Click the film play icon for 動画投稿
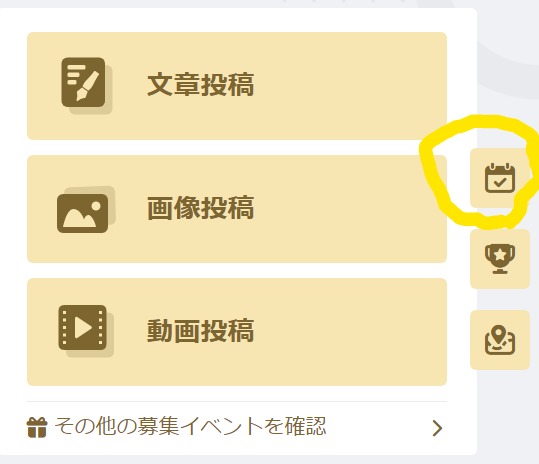The height and width of the screenshot is (464, 539). [86, 331]
